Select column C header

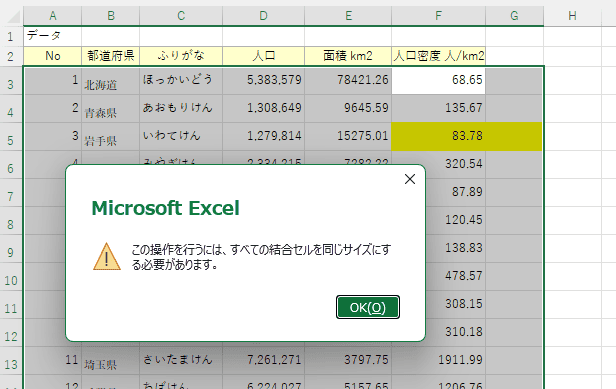[181, 16]
